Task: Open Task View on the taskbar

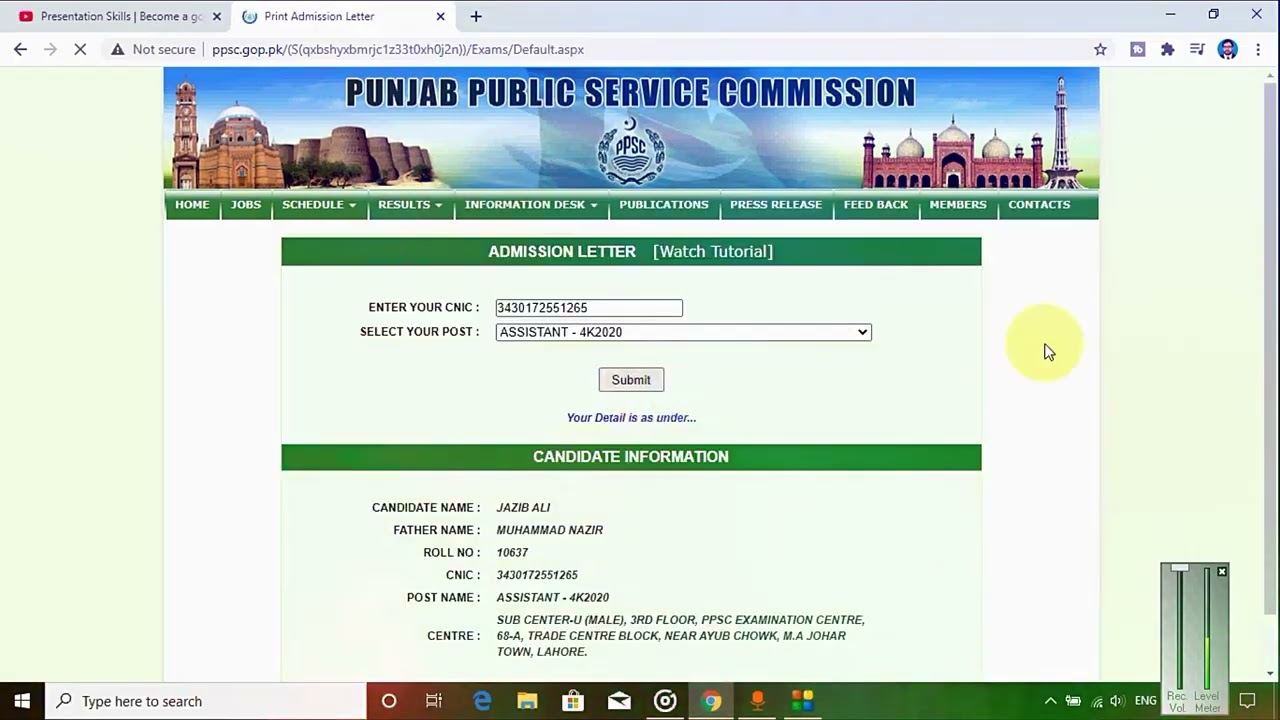Action: (x=434, y=701)
